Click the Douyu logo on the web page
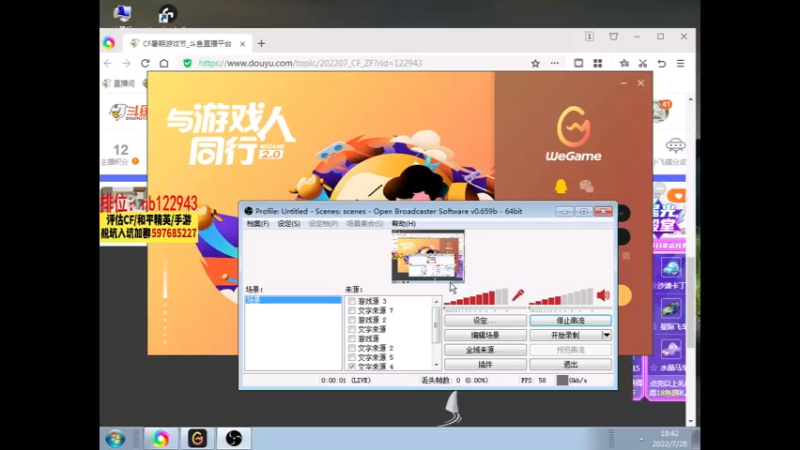 (129, 112)
